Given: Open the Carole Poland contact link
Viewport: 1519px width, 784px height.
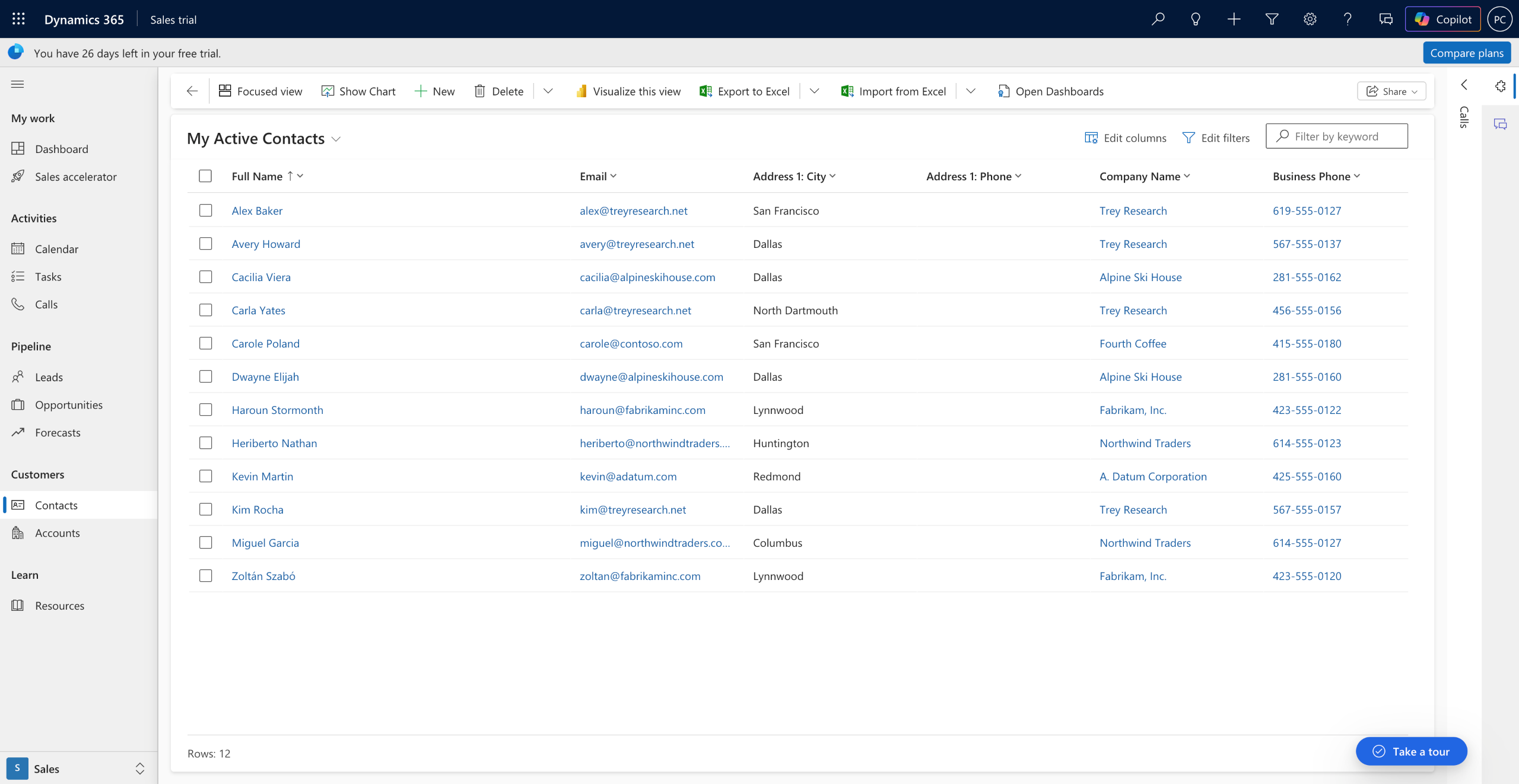Looking at the screenshot, I should pos(265,343).
